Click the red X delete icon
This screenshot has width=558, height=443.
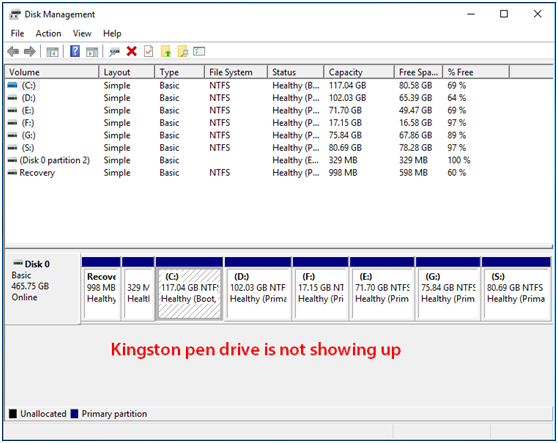(x=132, y=51)
